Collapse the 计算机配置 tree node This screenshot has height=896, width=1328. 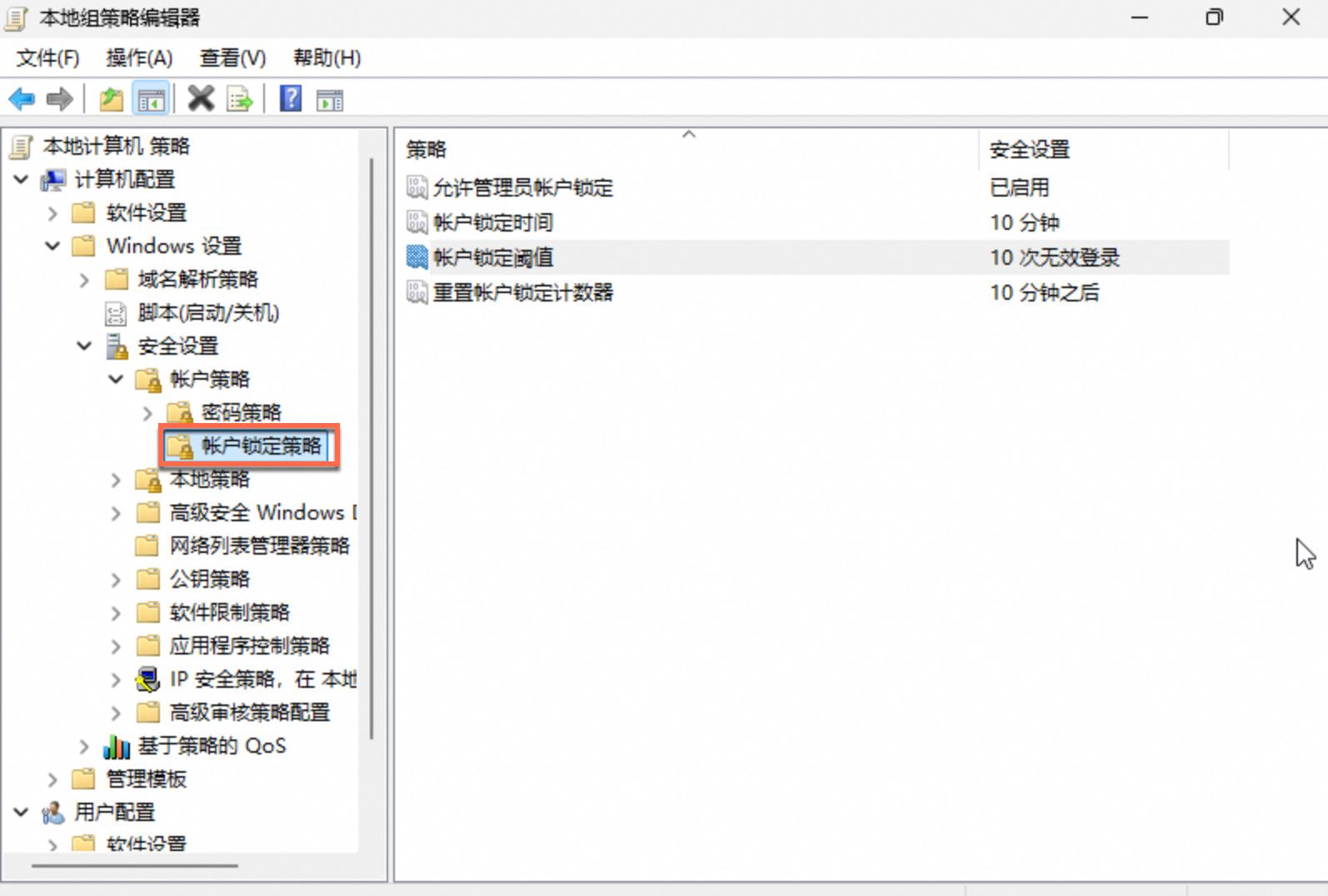pyautogui.click(x=22, y=179)
